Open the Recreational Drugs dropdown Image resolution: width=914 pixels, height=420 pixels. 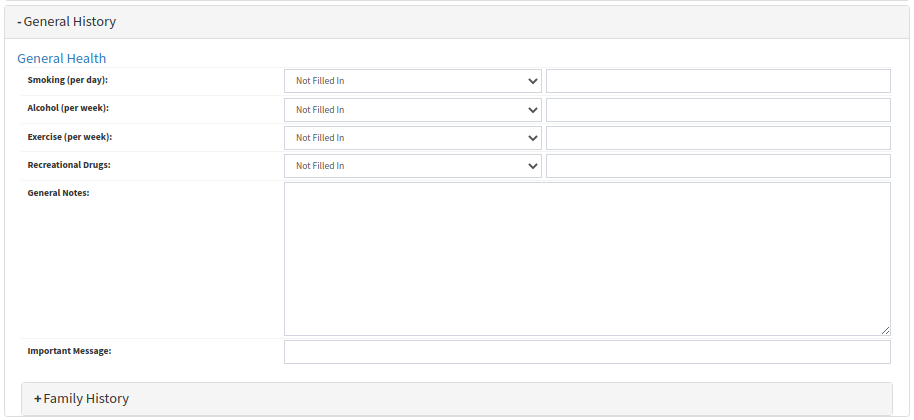412,166
